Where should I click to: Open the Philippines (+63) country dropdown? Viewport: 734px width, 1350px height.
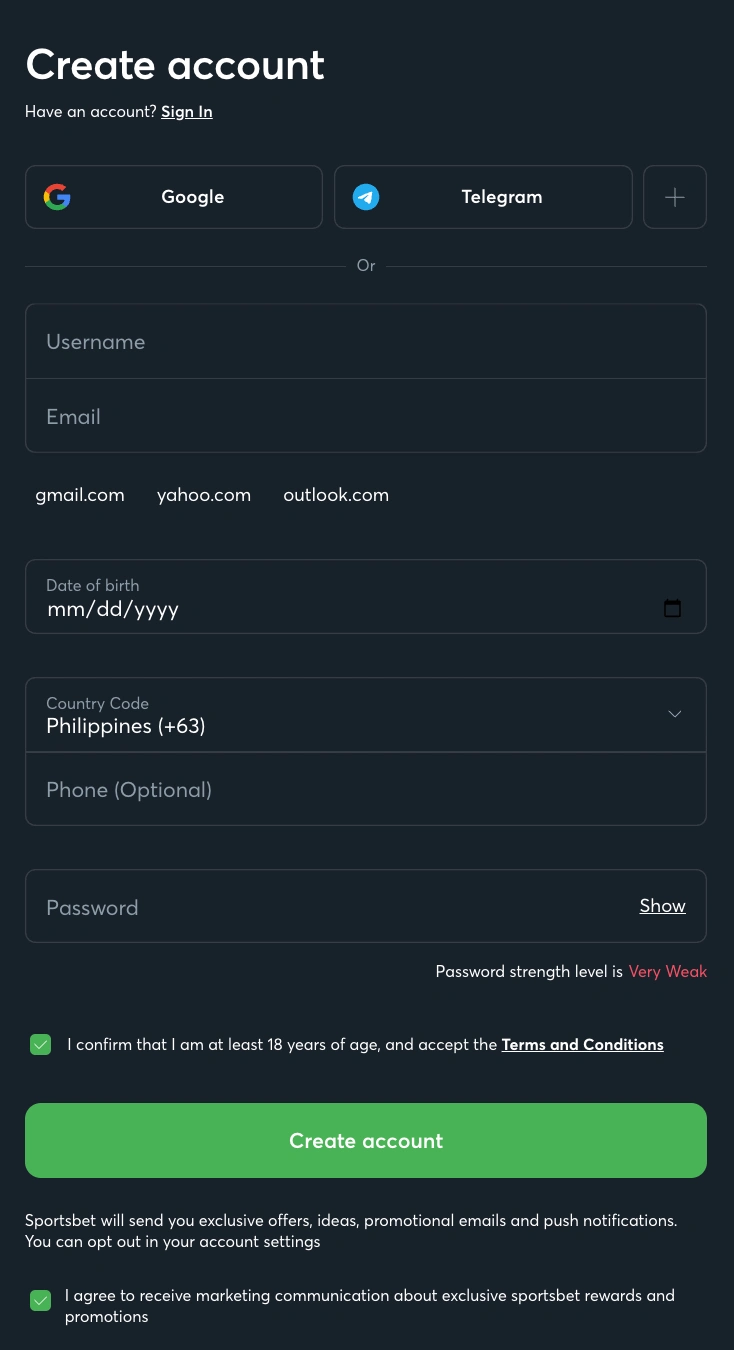point(366,715)
